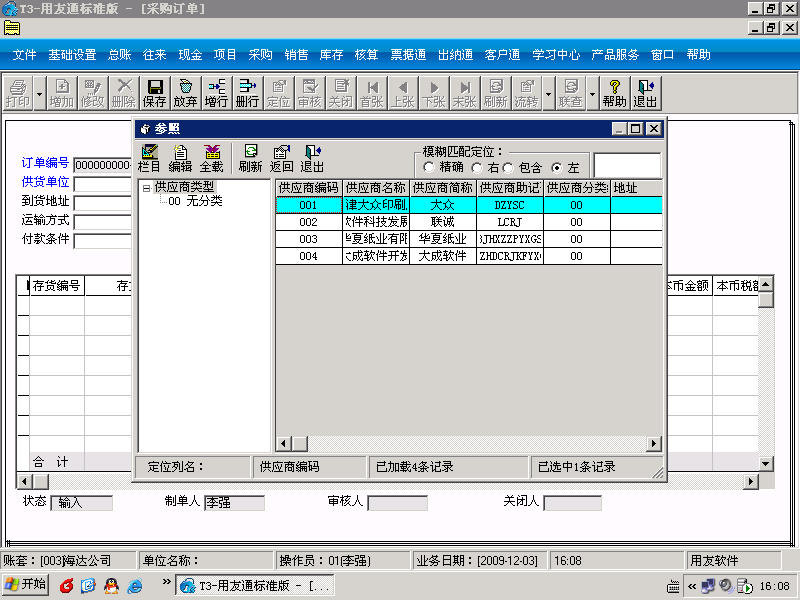Open the 销售 menu
This screenshot has width=800, height=600.
pyautogui.click(x=296, y=55)
